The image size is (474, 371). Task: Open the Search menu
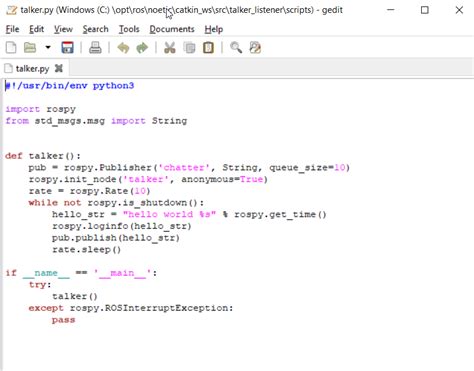tap(95, 29)
